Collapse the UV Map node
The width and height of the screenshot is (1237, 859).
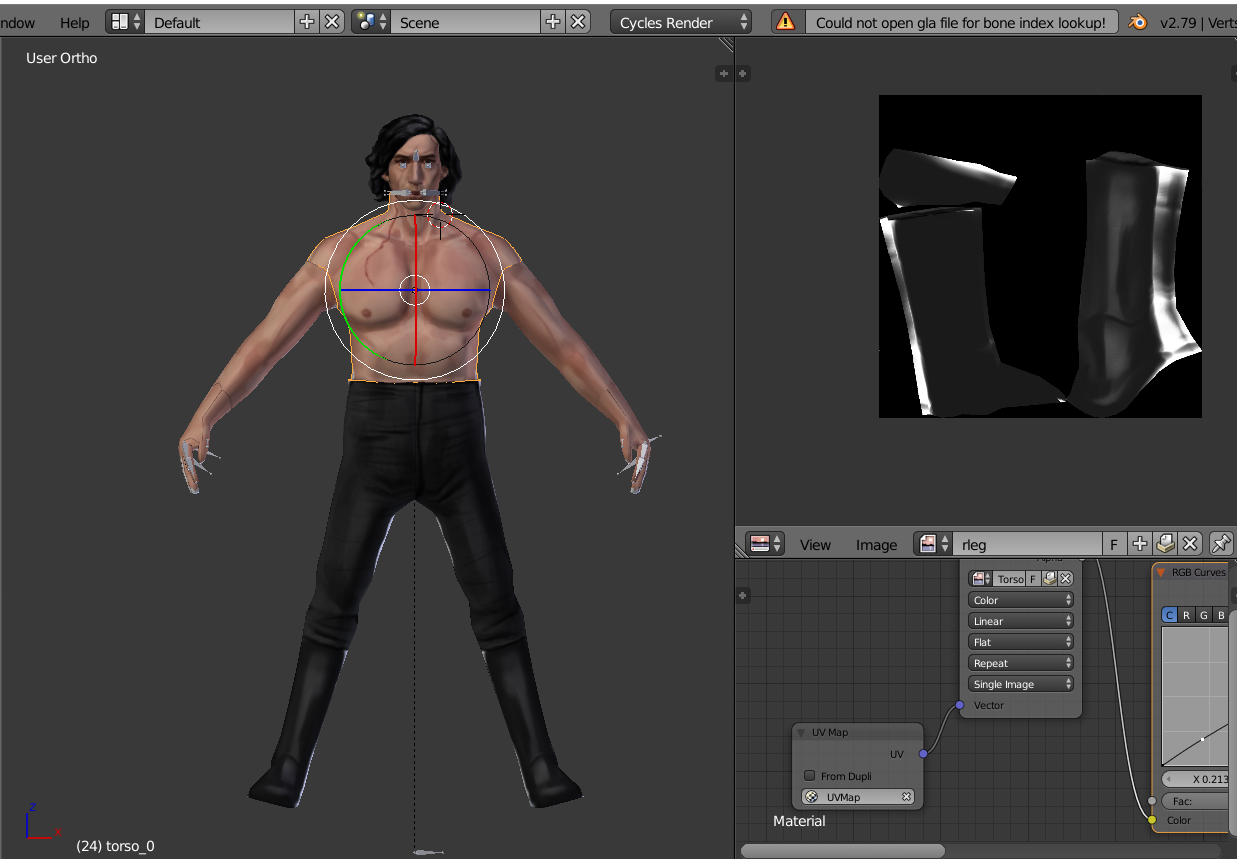(801, 732)
